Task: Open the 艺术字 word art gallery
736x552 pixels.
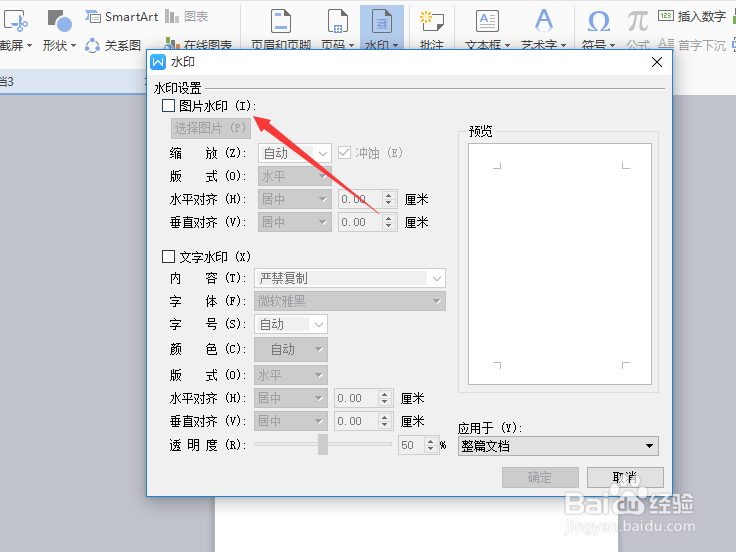Action: (544, 29)
